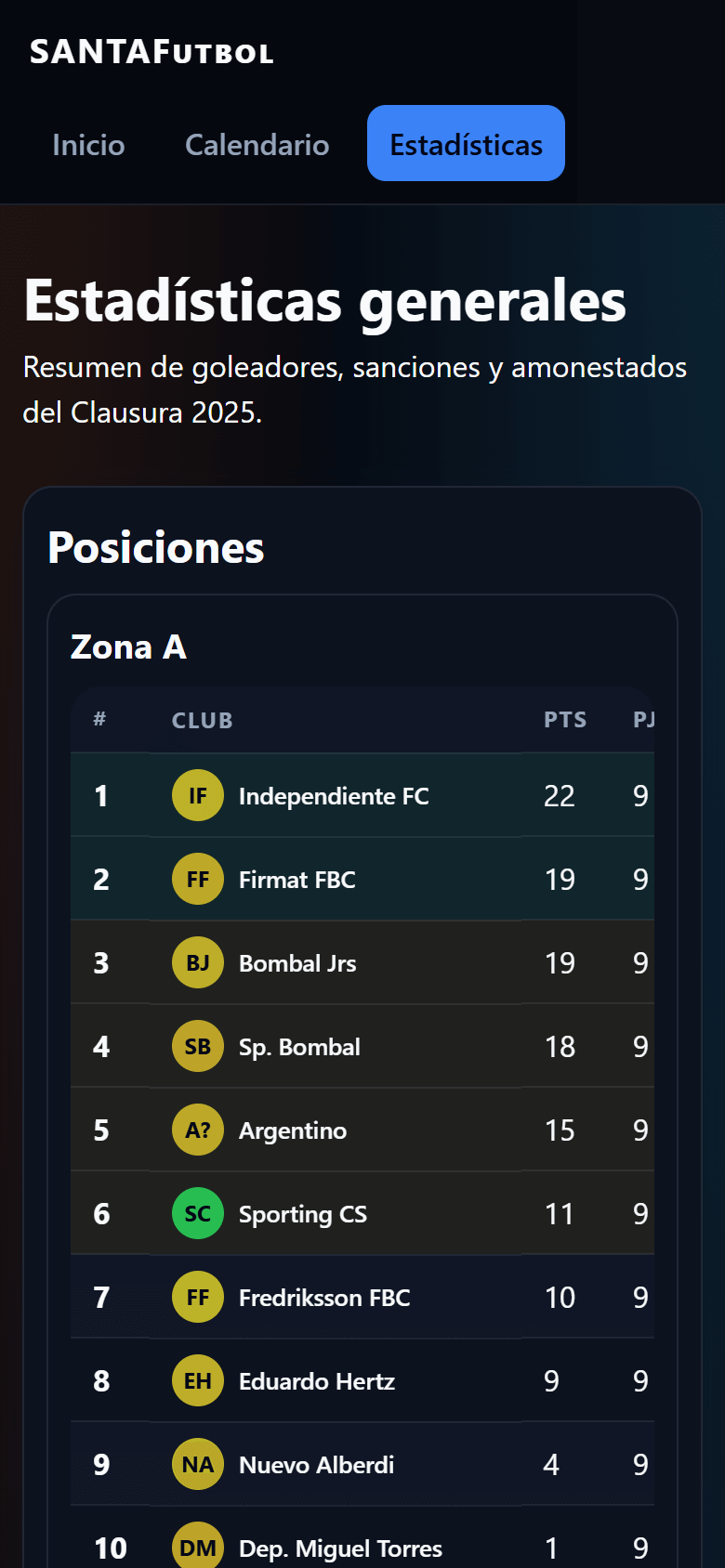Select the Independiente FC club badge
The width and height of the screenshot is (725, 1568).
point(197,795)
